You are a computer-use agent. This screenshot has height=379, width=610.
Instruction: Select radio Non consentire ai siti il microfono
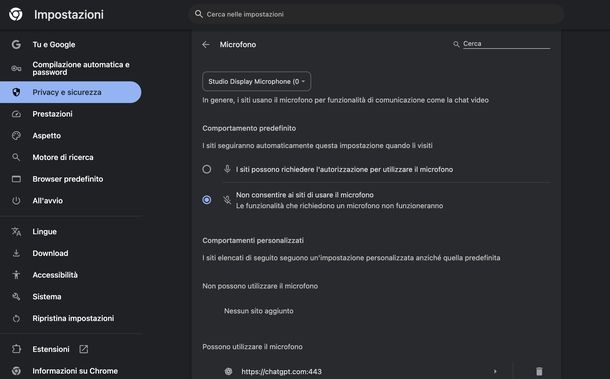coord(207,200)
